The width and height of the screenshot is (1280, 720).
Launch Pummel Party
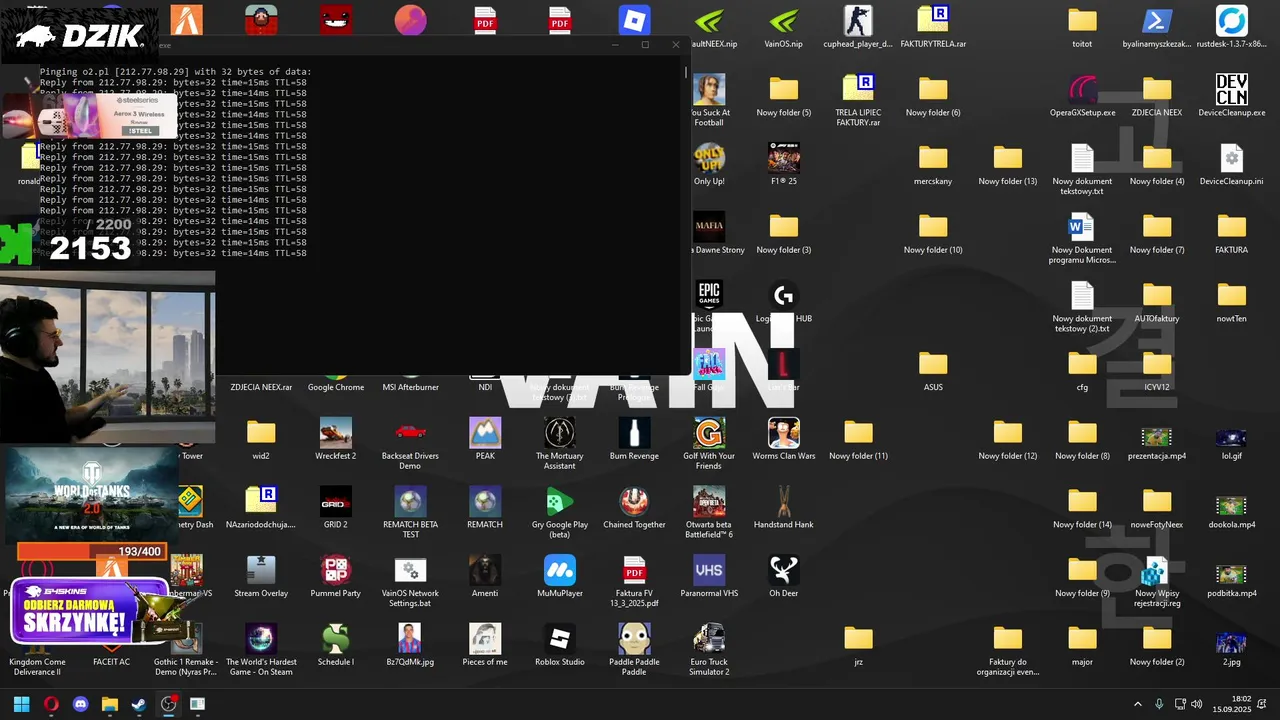point(336,577)
